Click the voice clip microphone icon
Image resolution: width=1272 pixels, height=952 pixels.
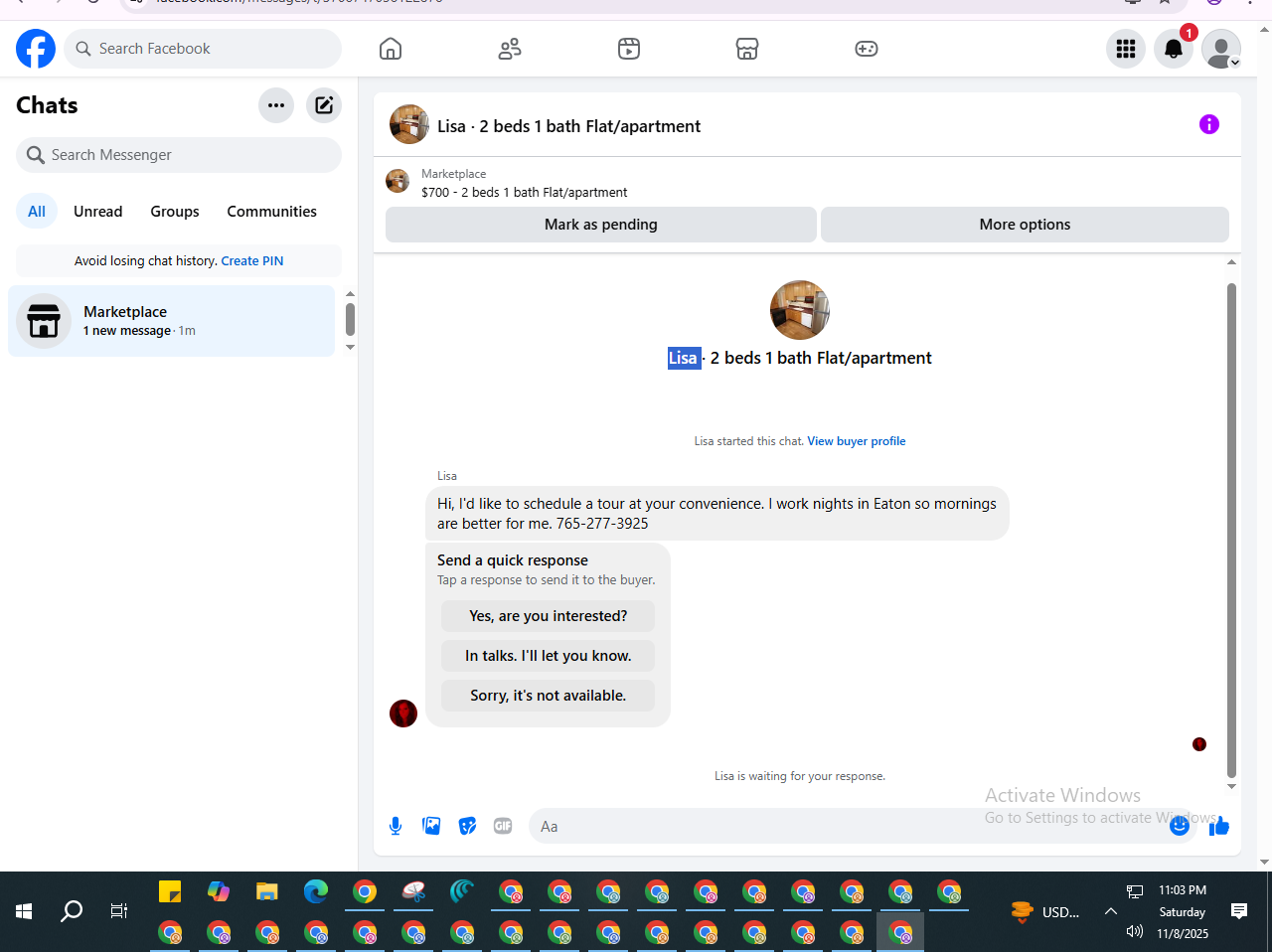pyautogui.click(x=396, y=826)
